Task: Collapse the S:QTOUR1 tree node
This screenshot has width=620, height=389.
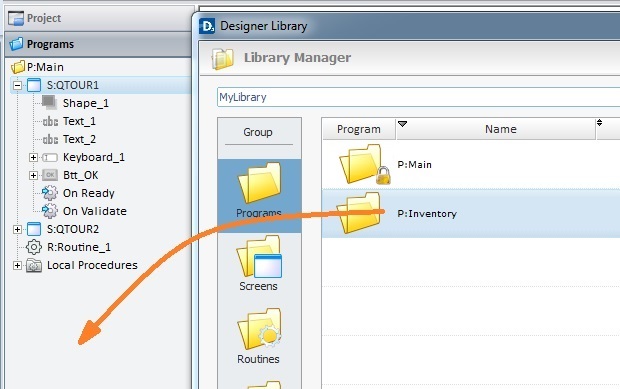Action: pos(17,85)
